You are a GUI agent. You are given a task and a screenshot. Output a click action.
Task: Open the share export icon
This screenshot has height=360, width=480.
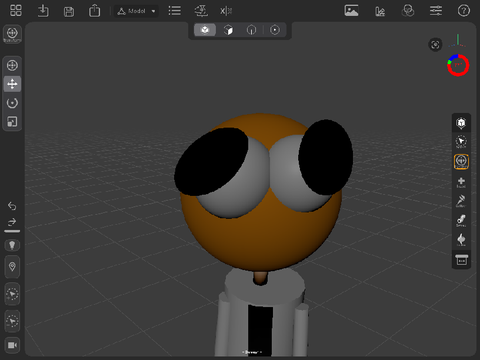pos(94,11)
